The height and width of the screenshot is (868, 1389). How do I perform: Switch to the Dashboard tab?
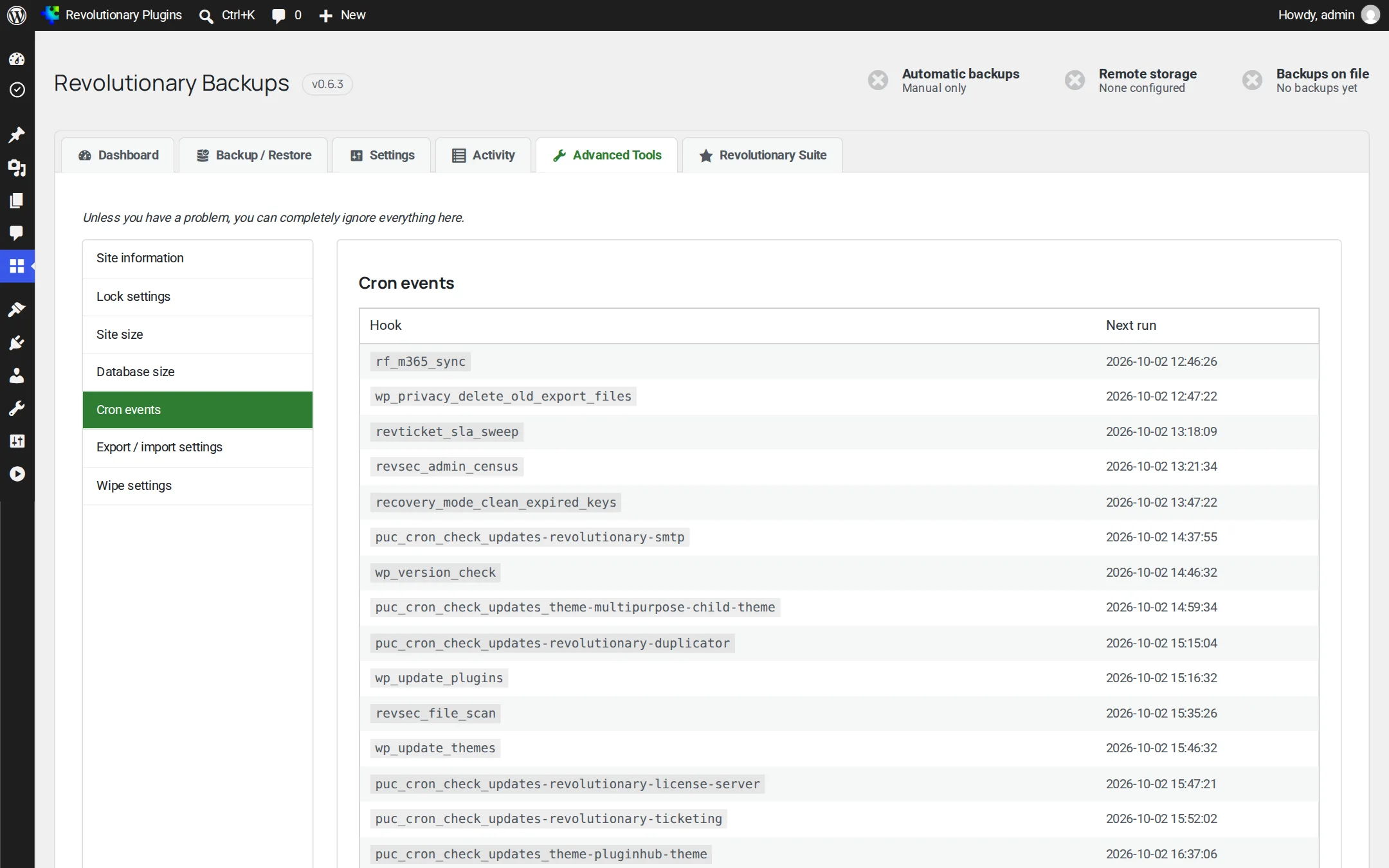point(118,155)
